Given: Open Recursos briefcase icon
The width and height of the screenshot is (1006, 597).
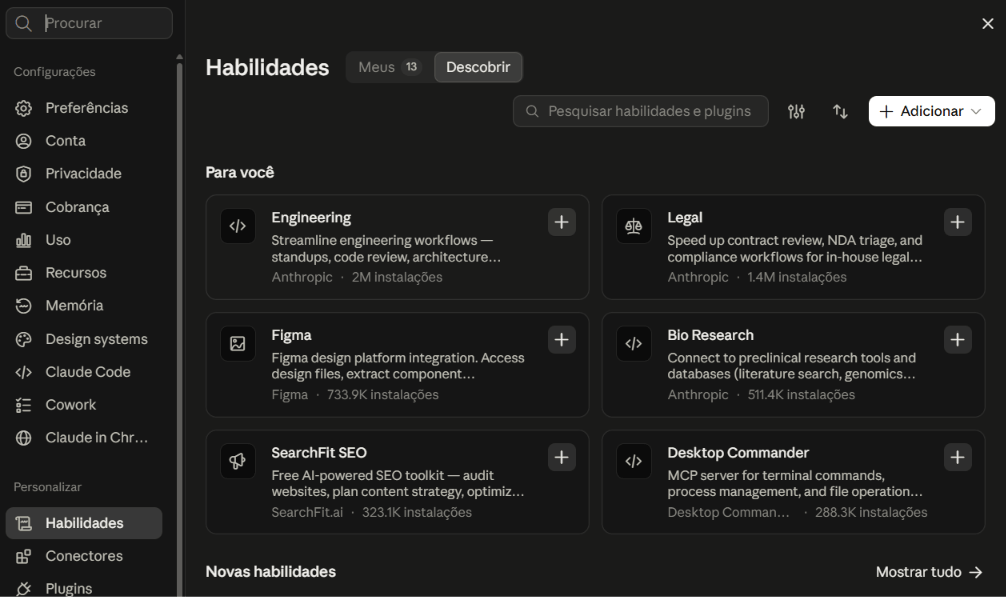Looking at the screenshot, I should [24, 273].
